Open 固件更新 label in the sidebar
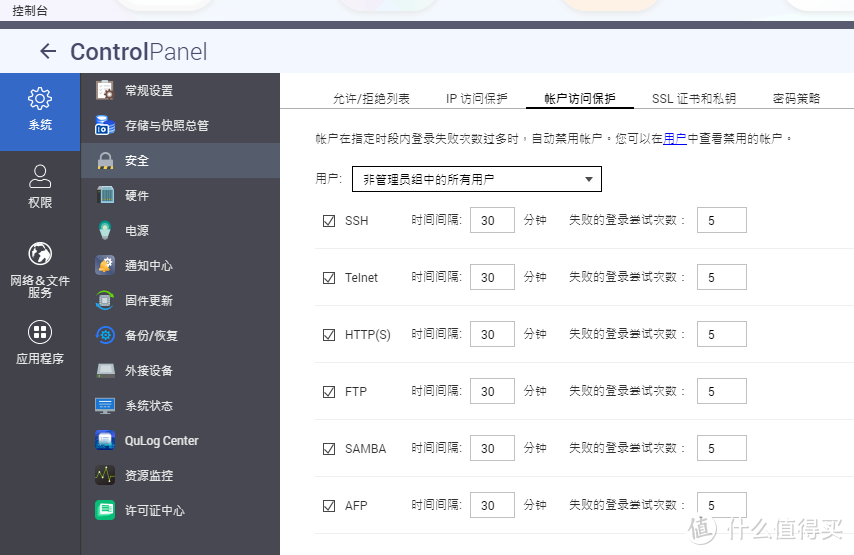This screenshot has width=854, height=555. 149,301
